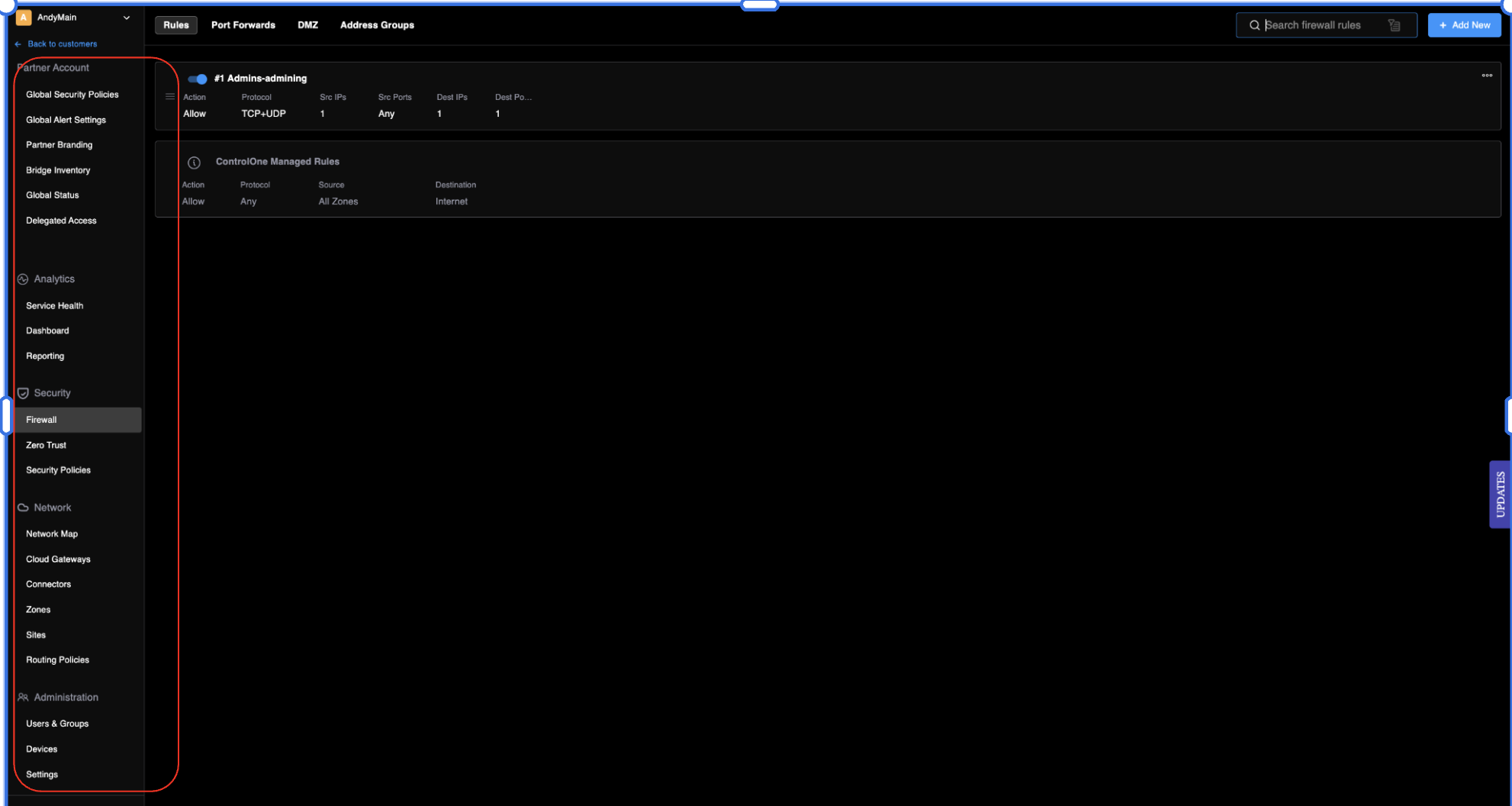Select Zero Trust in the sidebar

(46, 445)
